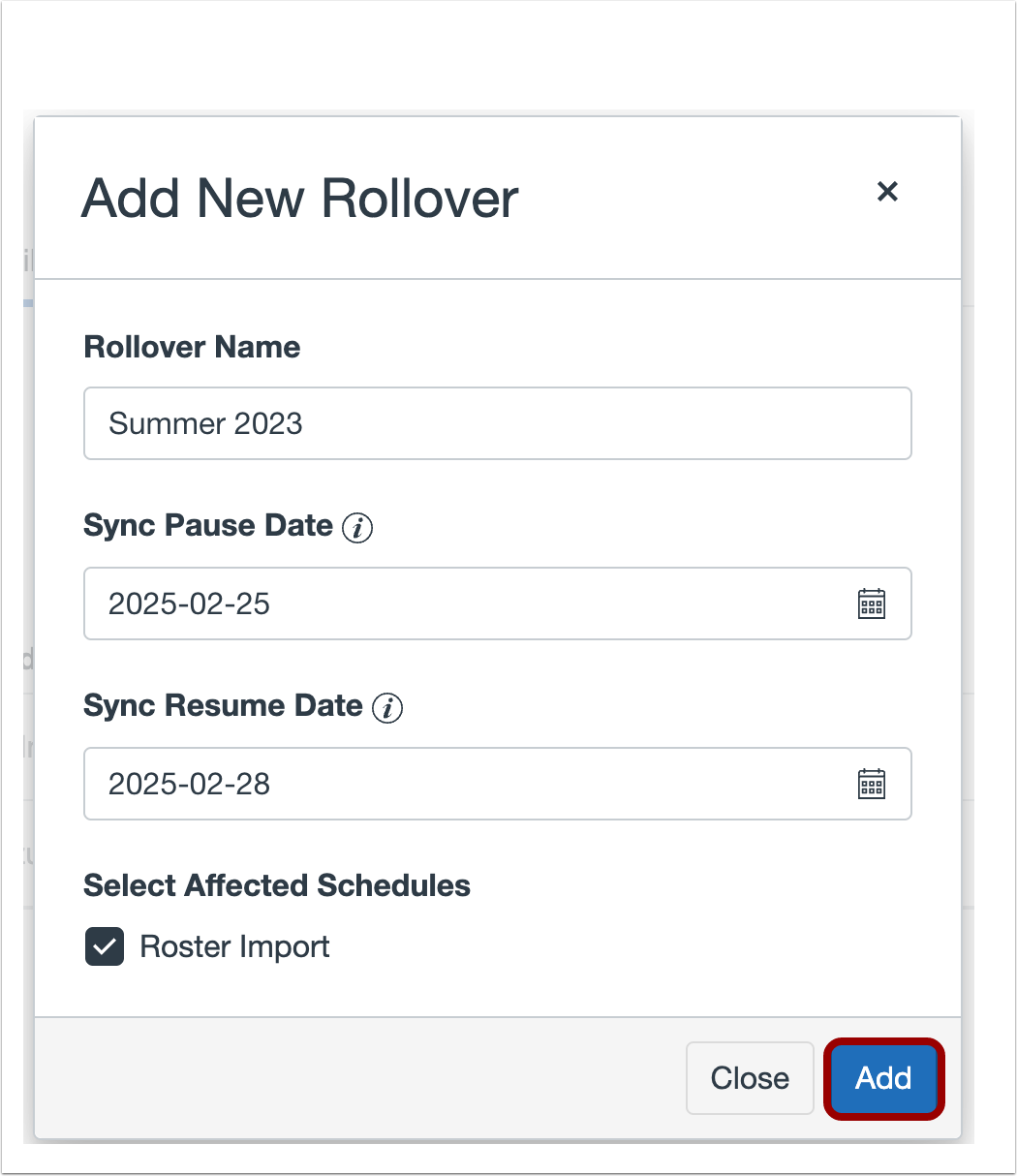This screenshot has height=1176, width=1017.
Task: Click the Select Affected Schedules heading
Action: click(x=277, y=884)
